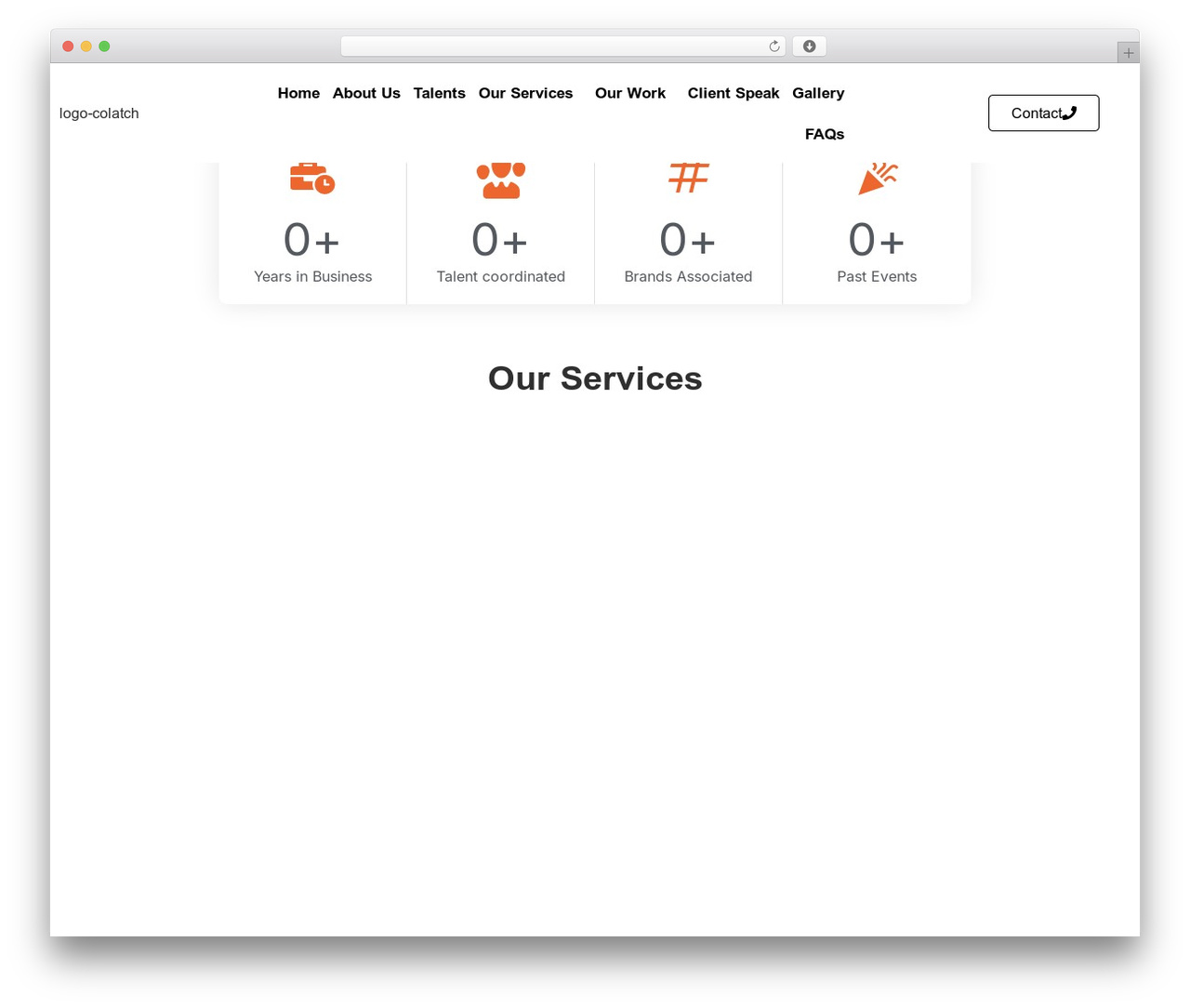
Task: Go to the Home menu item
Action: pos(298,93)
